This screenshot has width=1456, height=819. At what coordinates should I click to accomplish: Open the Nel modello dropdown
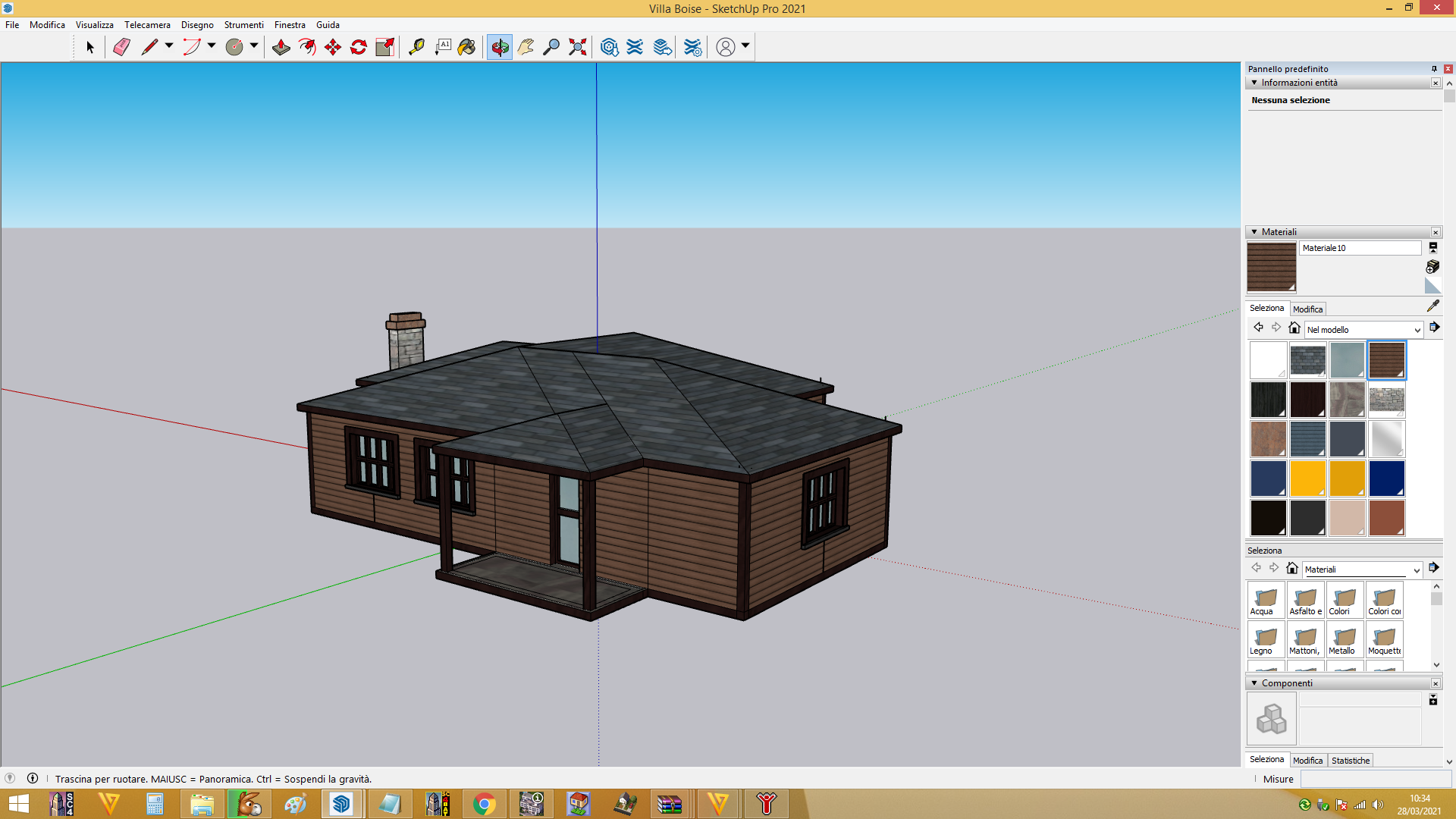coord(1363,330)
